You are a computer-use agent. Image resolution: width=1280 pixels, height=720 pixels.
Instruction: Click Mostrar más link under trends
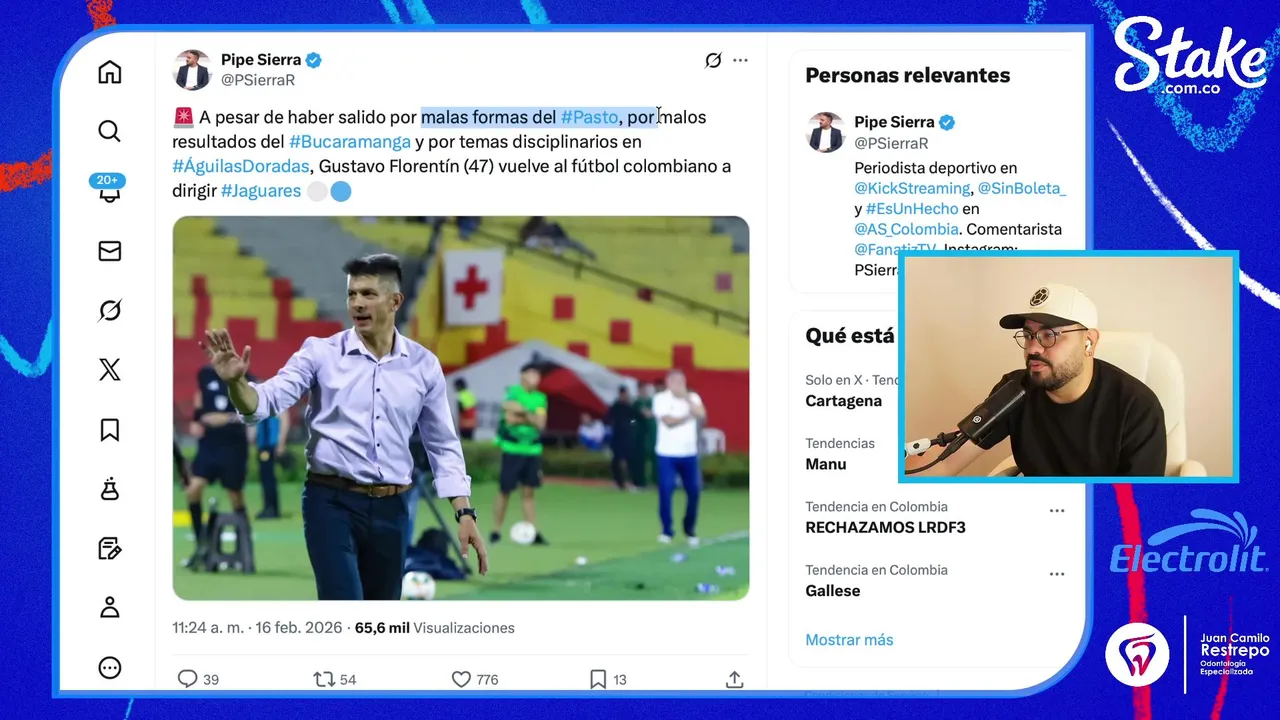tap(849, 640)
